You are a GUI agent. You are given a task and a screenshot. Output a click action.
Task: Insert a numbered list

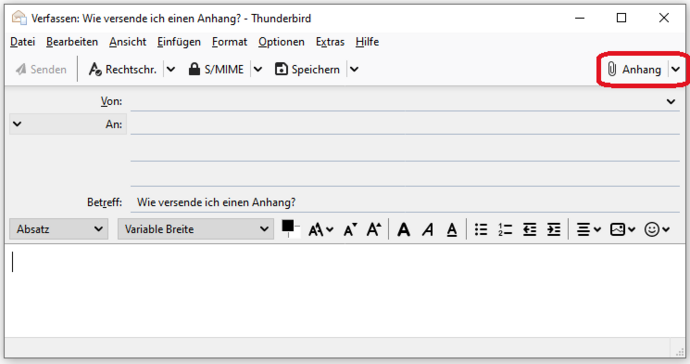click(x=505, y=229)
